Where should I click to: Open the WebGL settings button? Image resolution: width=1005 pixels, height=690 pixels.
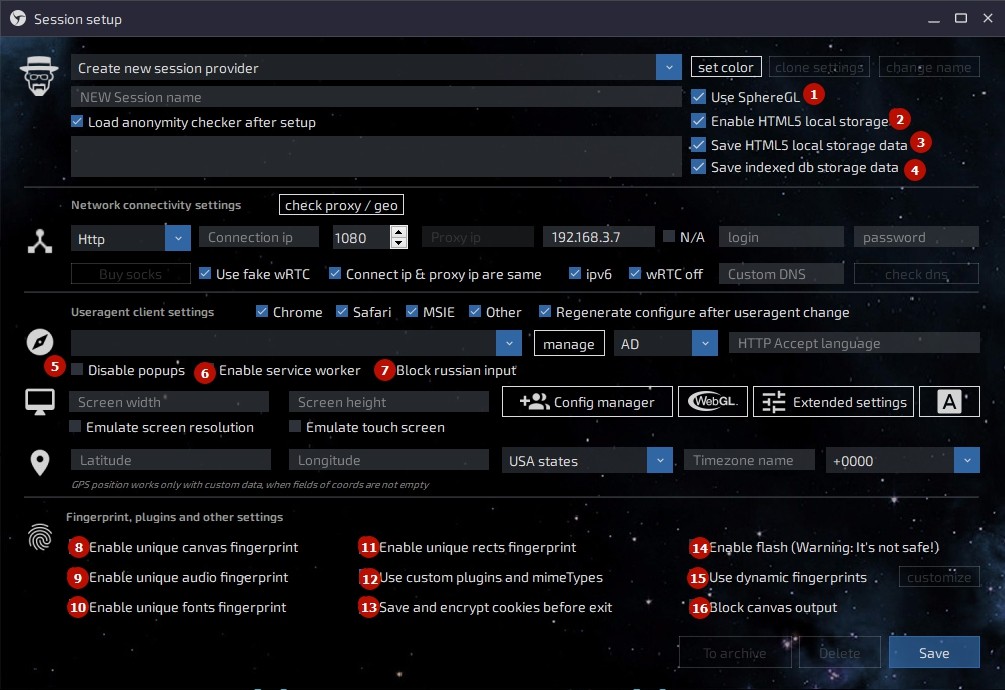(713, 402)
